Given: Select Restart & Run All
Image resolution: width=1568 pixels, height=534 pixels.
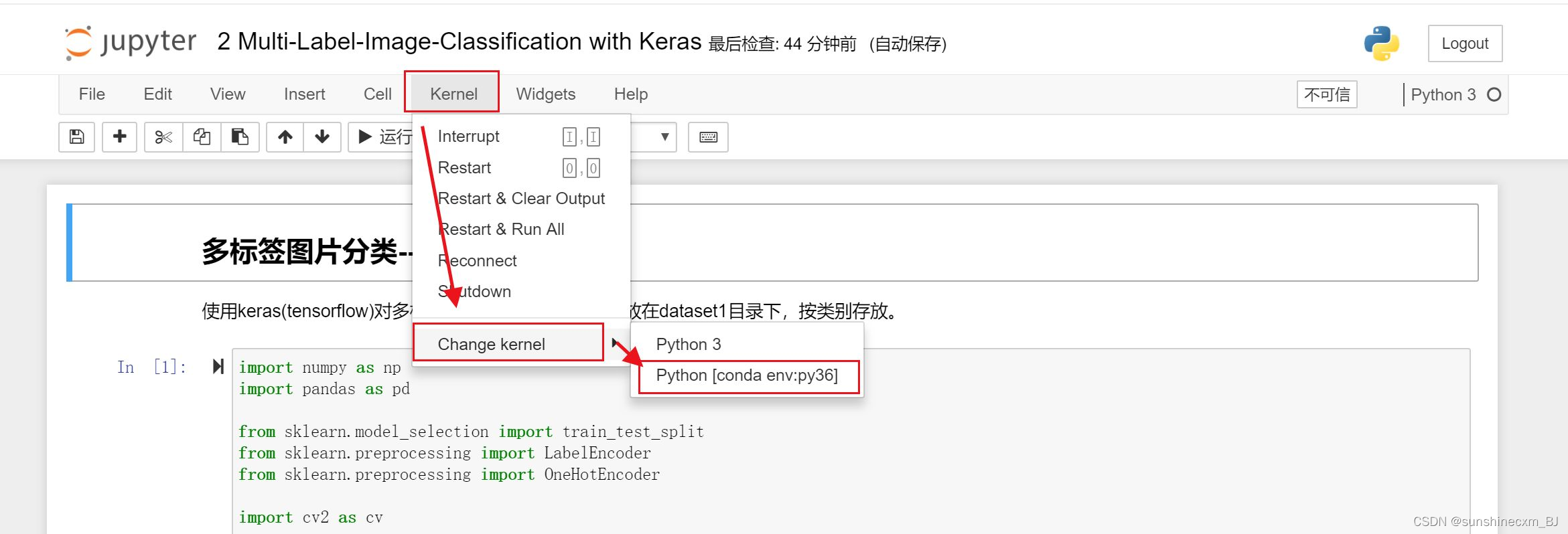Looking at the screenshot, I should (x=521, y=229).
